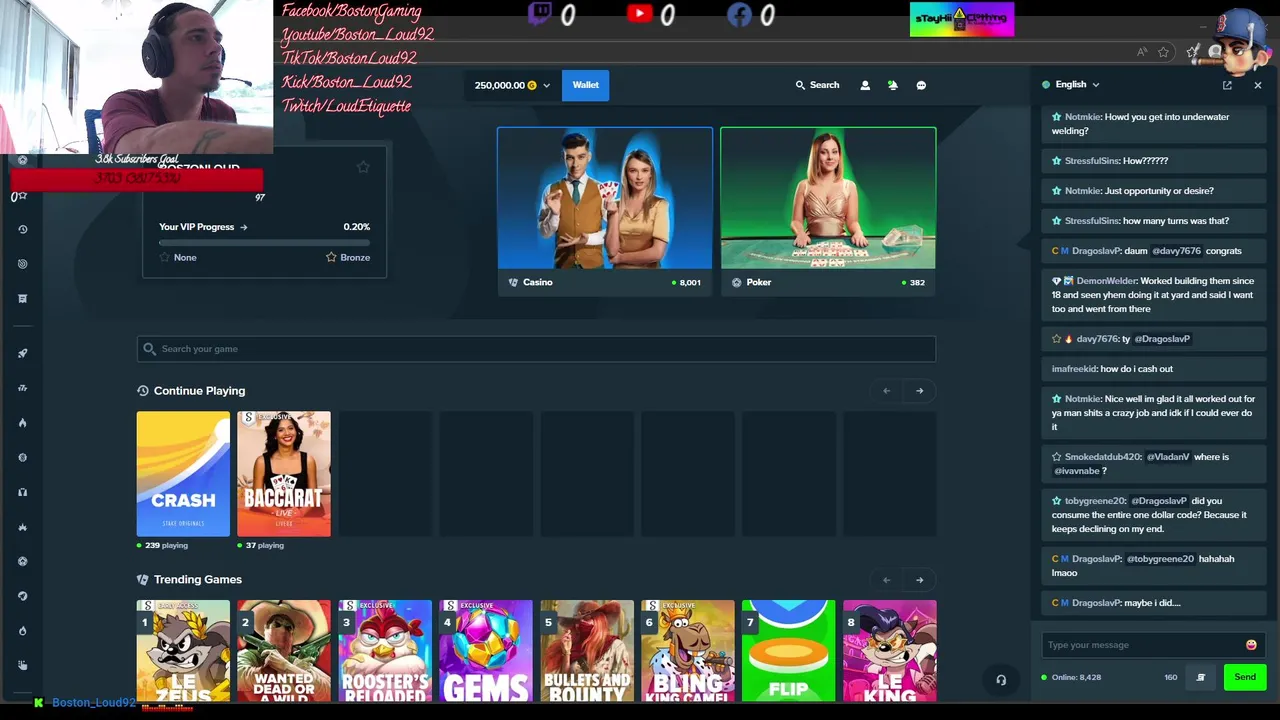Click the Bronze VIP level label
Screen dimensions: 1280x720
[x=355, y=258]
